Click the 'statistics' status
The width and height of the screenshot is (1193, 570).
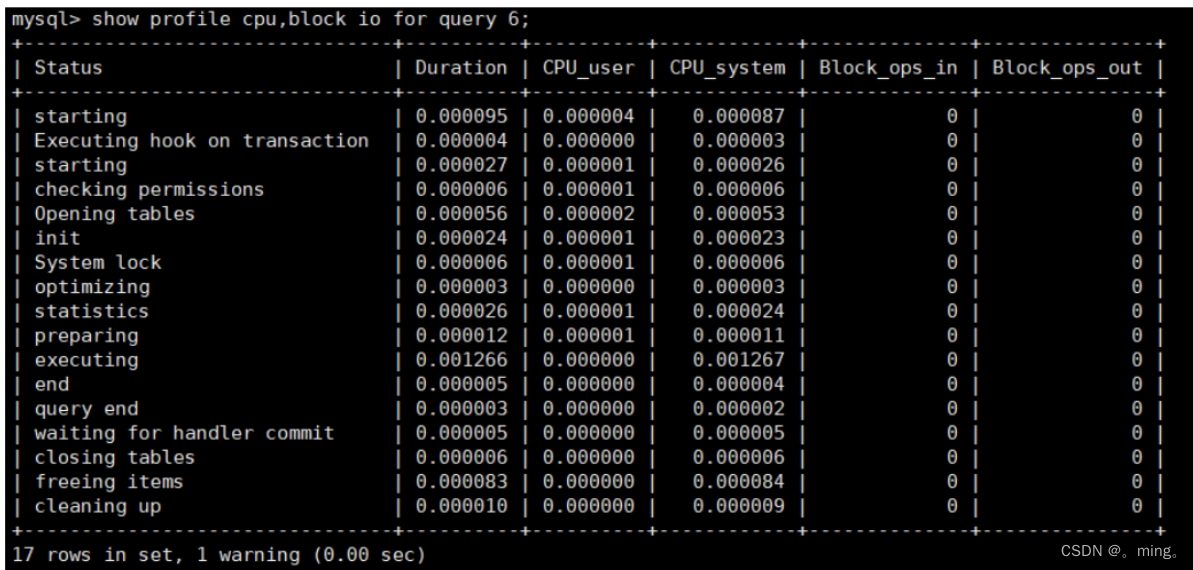click(91, 311)
